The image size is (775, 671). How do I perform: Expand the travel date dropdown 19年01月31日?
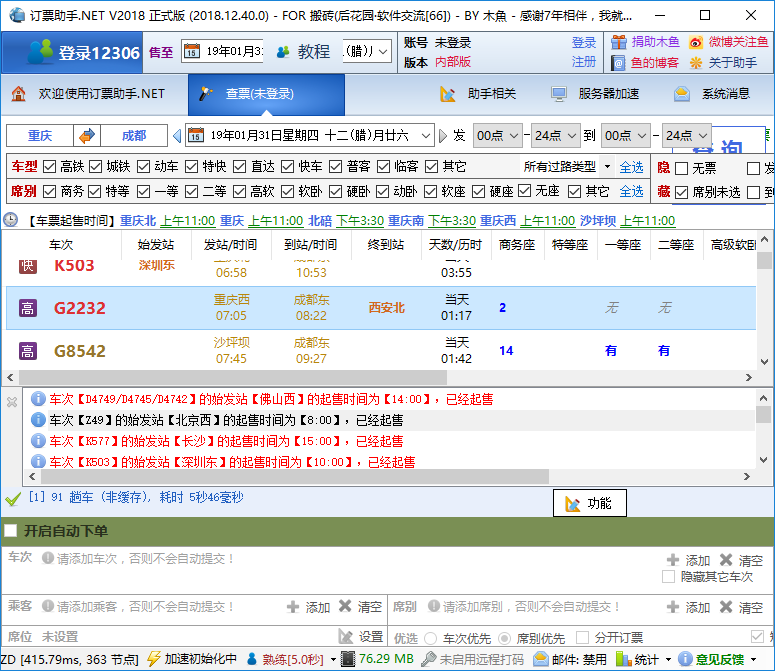coord(426,135)
